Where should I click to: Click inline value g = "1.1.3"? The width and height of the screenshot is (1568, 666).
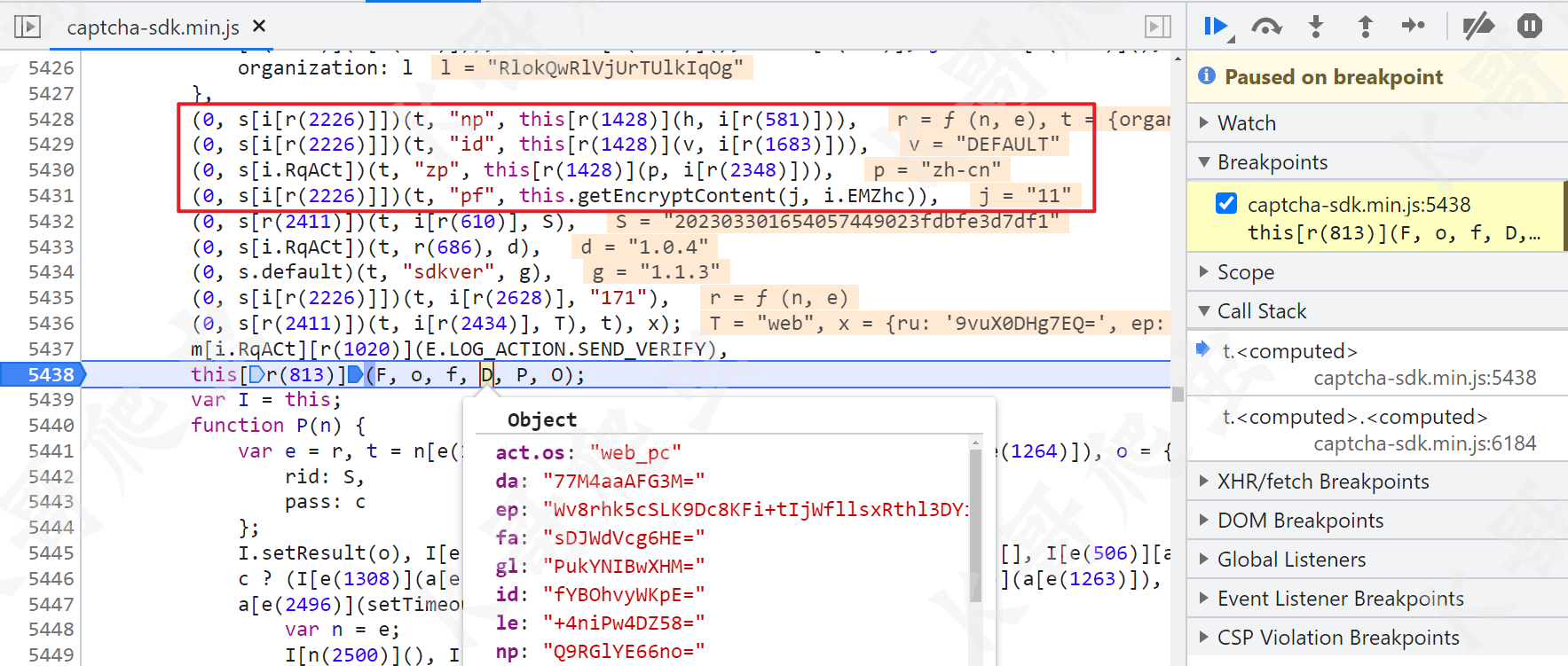pyautogui.click(x=656, y=272)
